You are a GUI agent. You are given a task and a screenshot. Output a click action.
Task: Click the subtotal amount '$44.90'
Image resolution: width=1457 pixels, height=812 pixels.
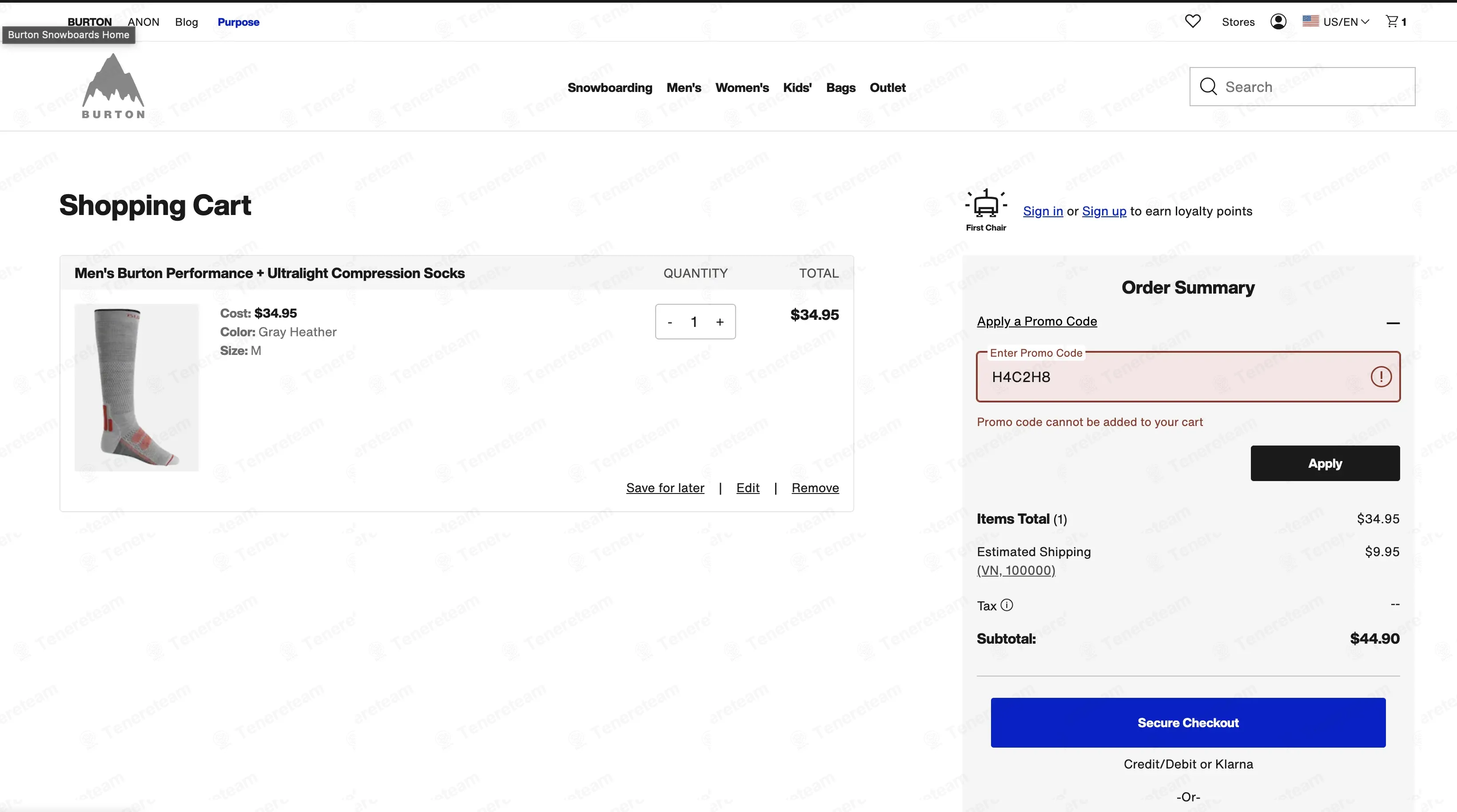pos(1374,638)
